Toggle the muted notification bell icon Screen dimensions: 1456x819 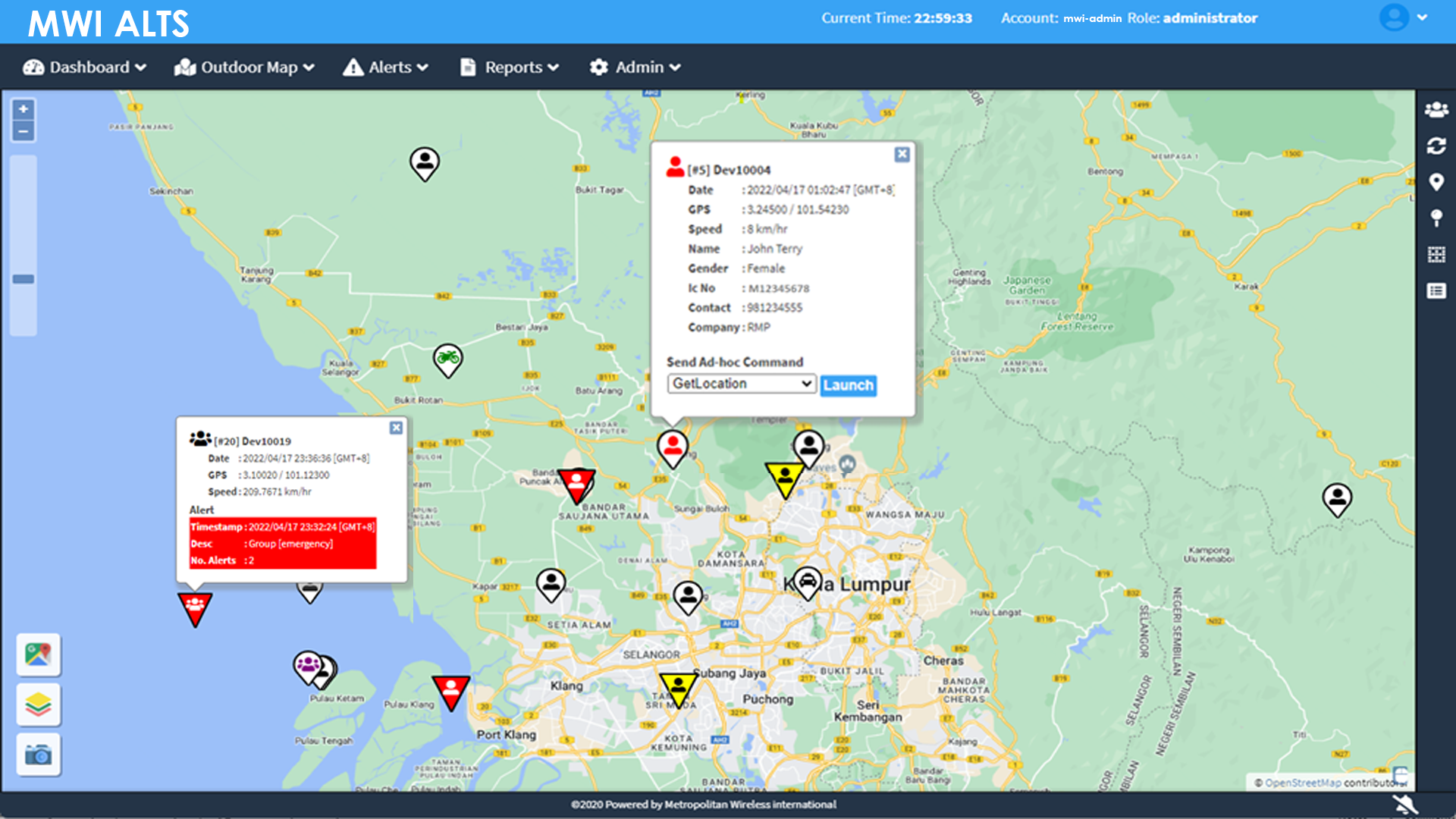(1404, 805)
